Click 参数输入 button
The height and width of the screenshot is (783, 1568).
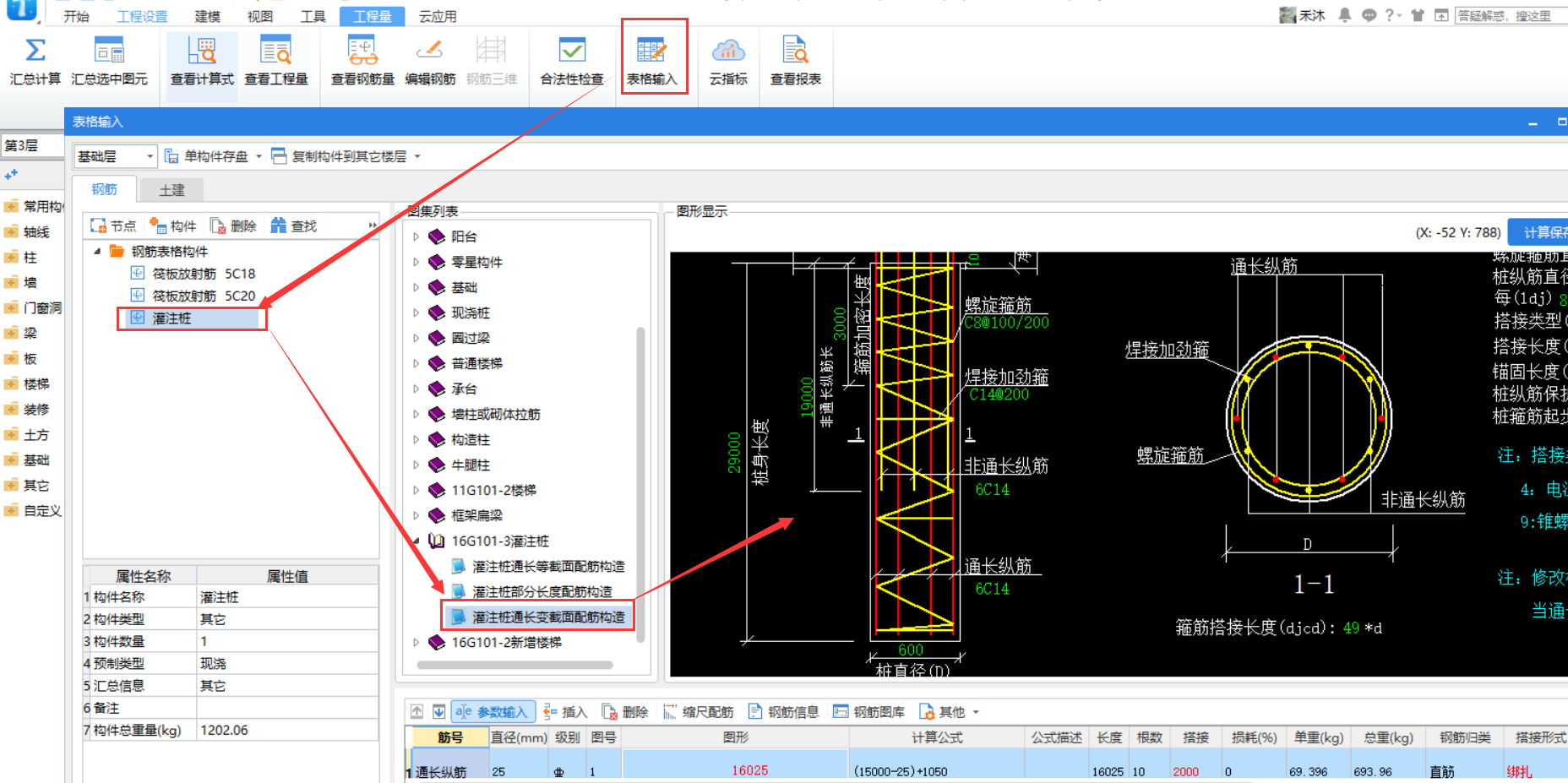(x=492, y=712)
